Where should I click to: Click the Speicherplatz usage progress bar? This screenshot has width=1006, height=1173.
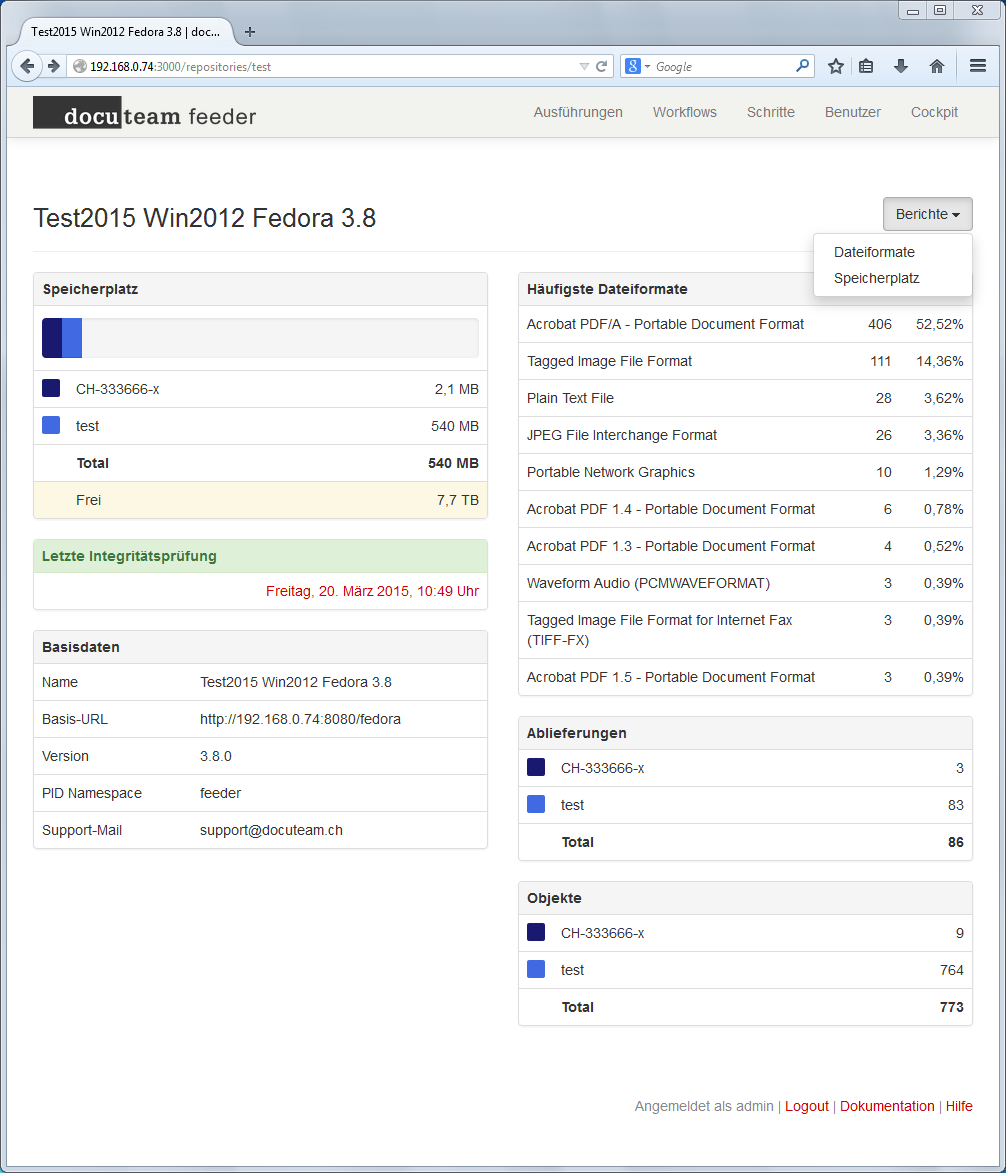260,338
